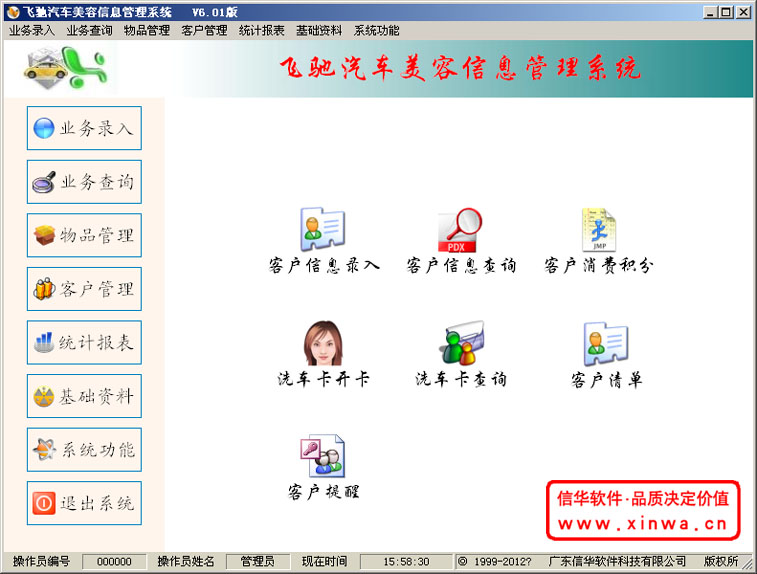Launch the 洗车卡开卡 woman portrait icon

323,343
